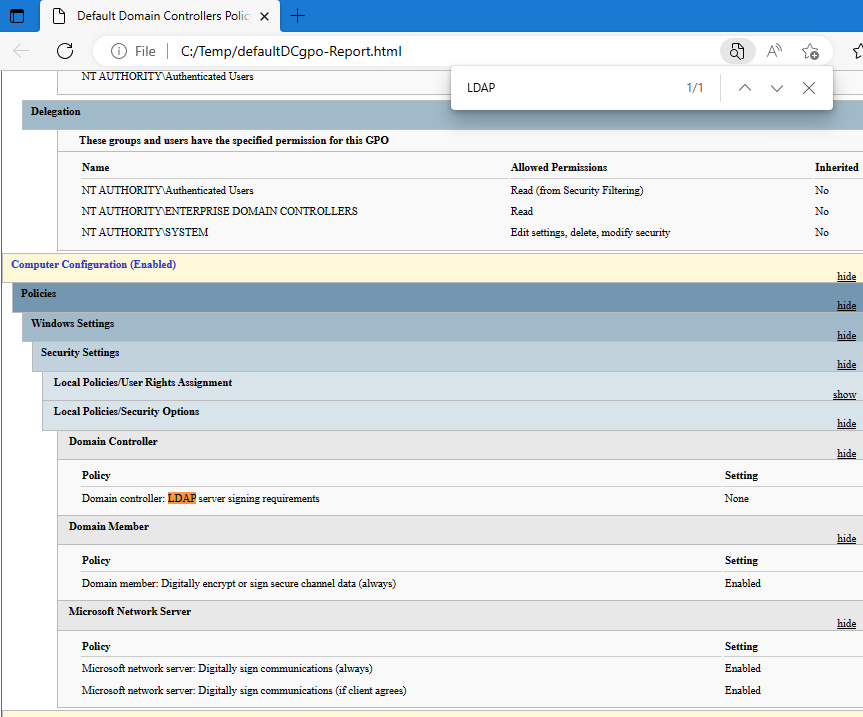
Task: Click the page icon on the browser tab
Action: point(58,16)
